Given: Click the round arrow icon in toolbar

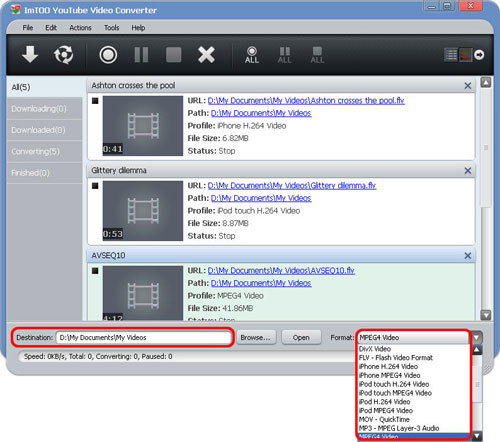Looking at the screenshot, I should point(479,55).
